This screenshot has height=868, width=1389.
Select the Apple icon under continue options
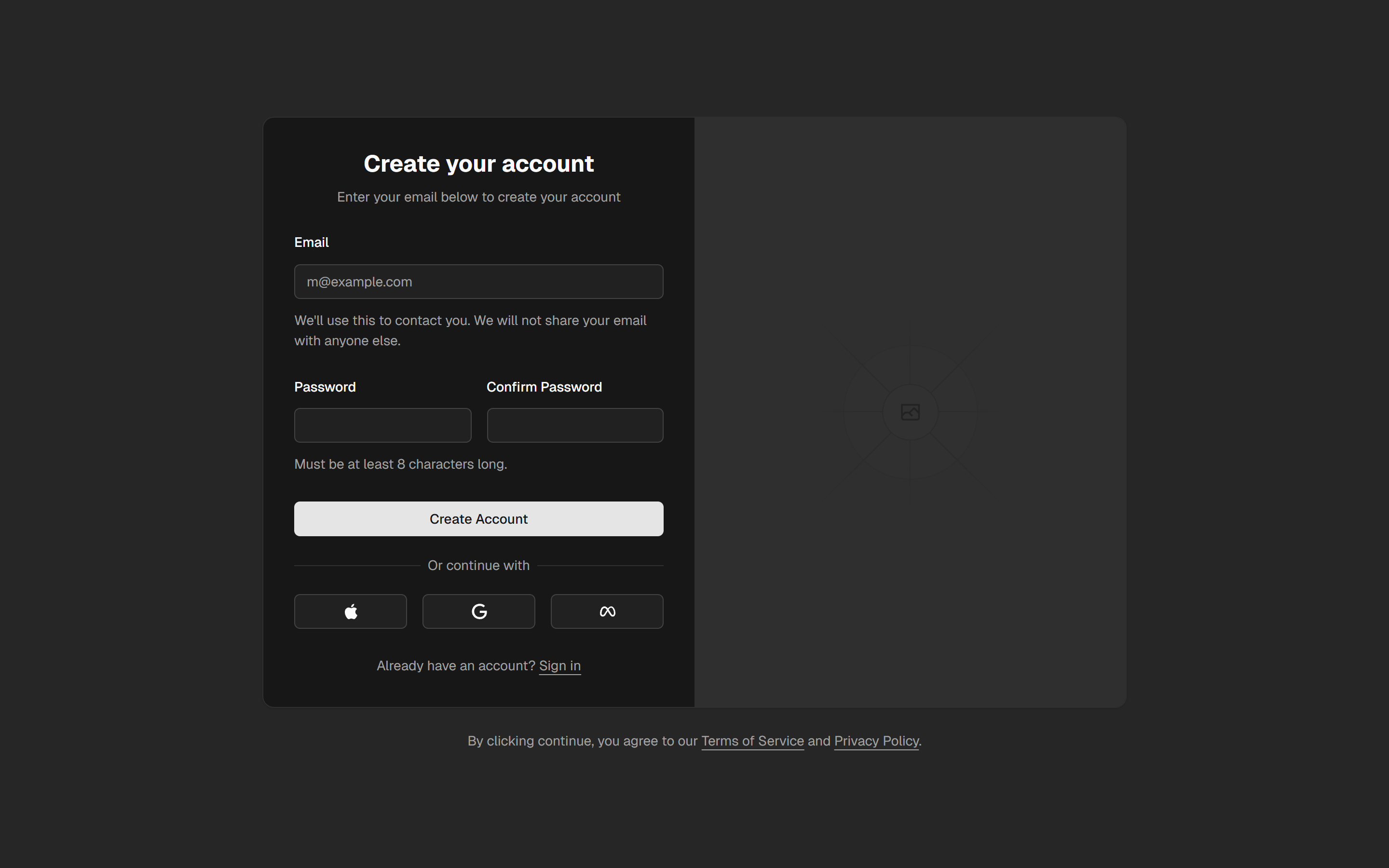point(351,611)
